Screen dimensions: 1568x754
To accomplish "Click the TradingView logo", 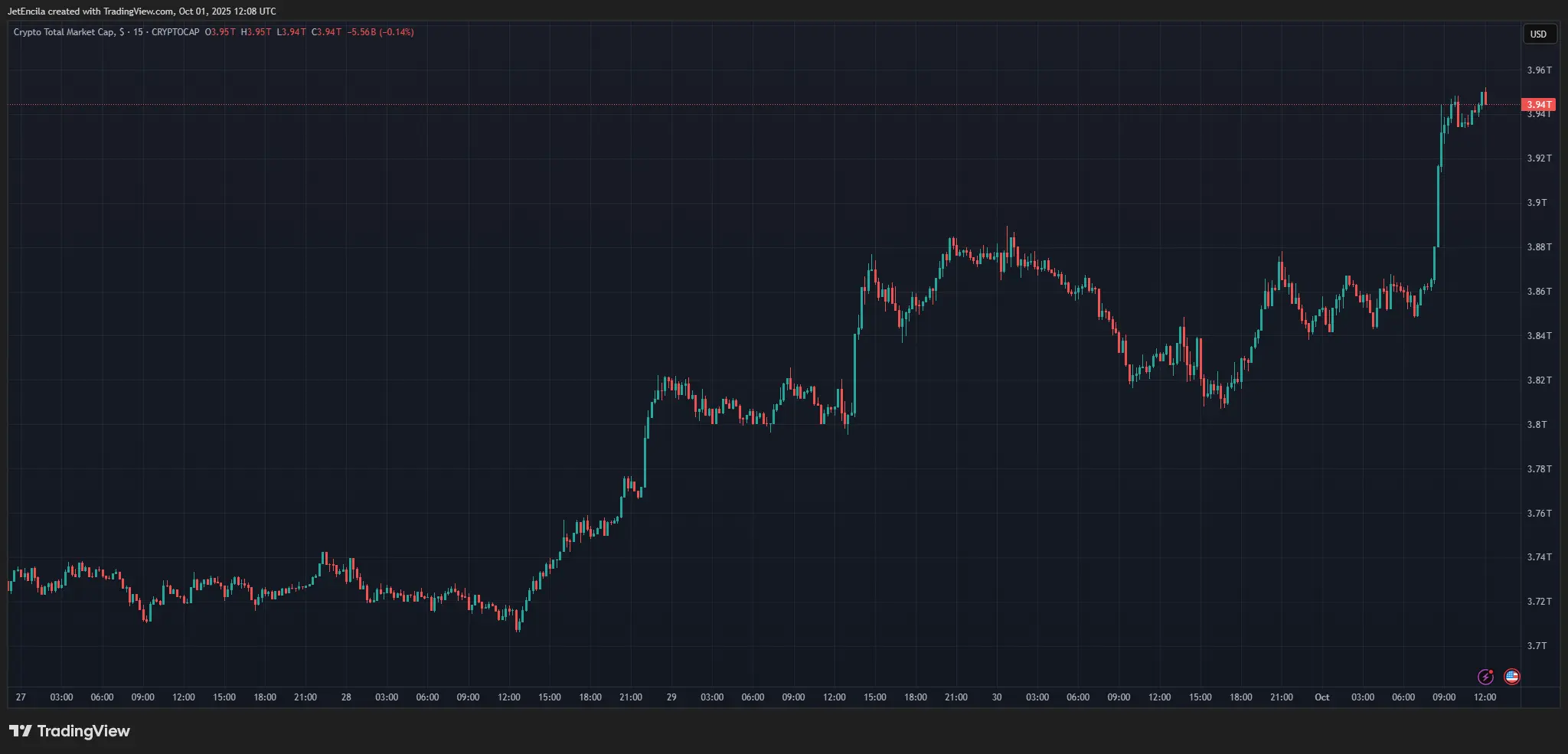I will coord(70,731).
